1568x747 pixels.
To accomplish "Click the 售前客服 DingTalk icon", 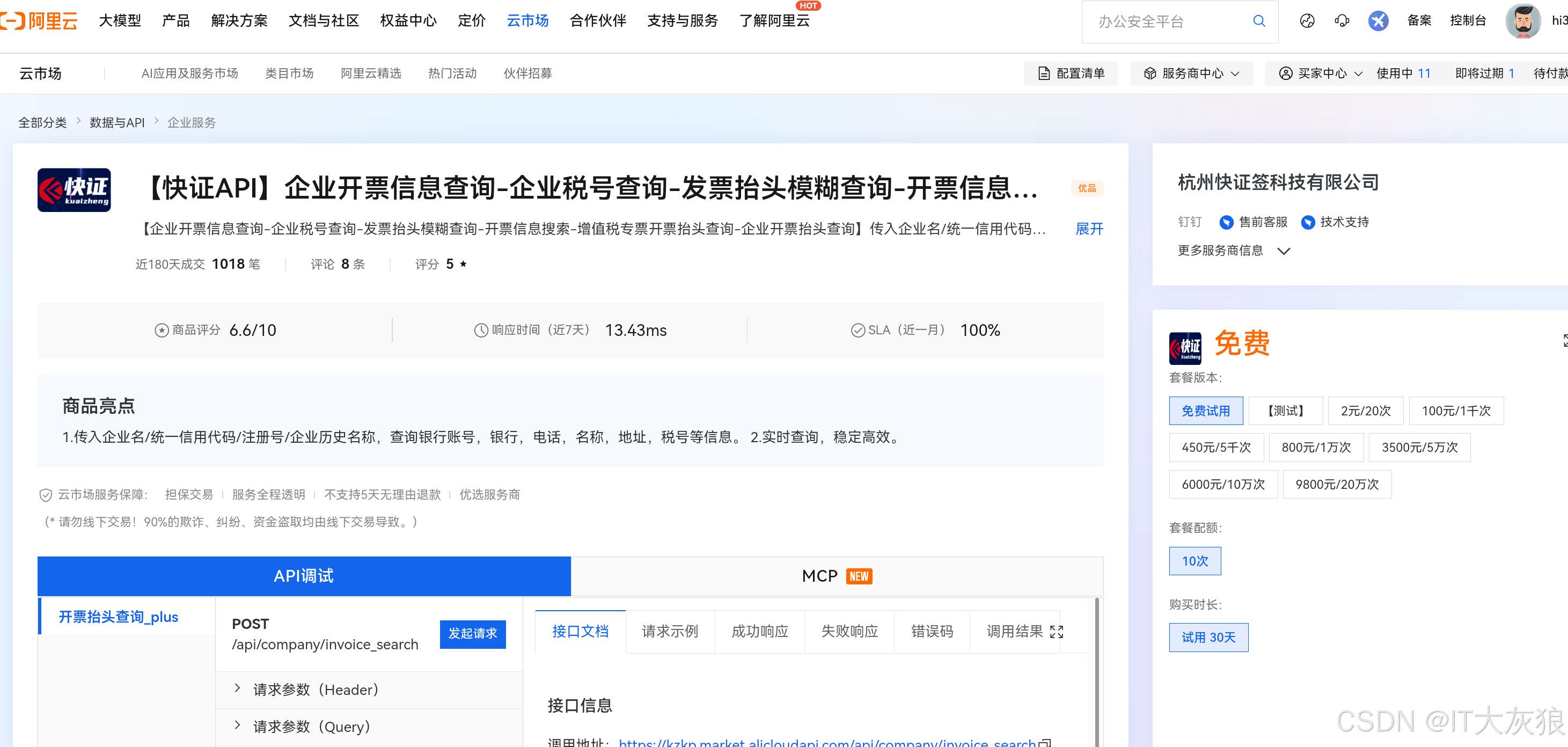I will tap(1226, 222).
